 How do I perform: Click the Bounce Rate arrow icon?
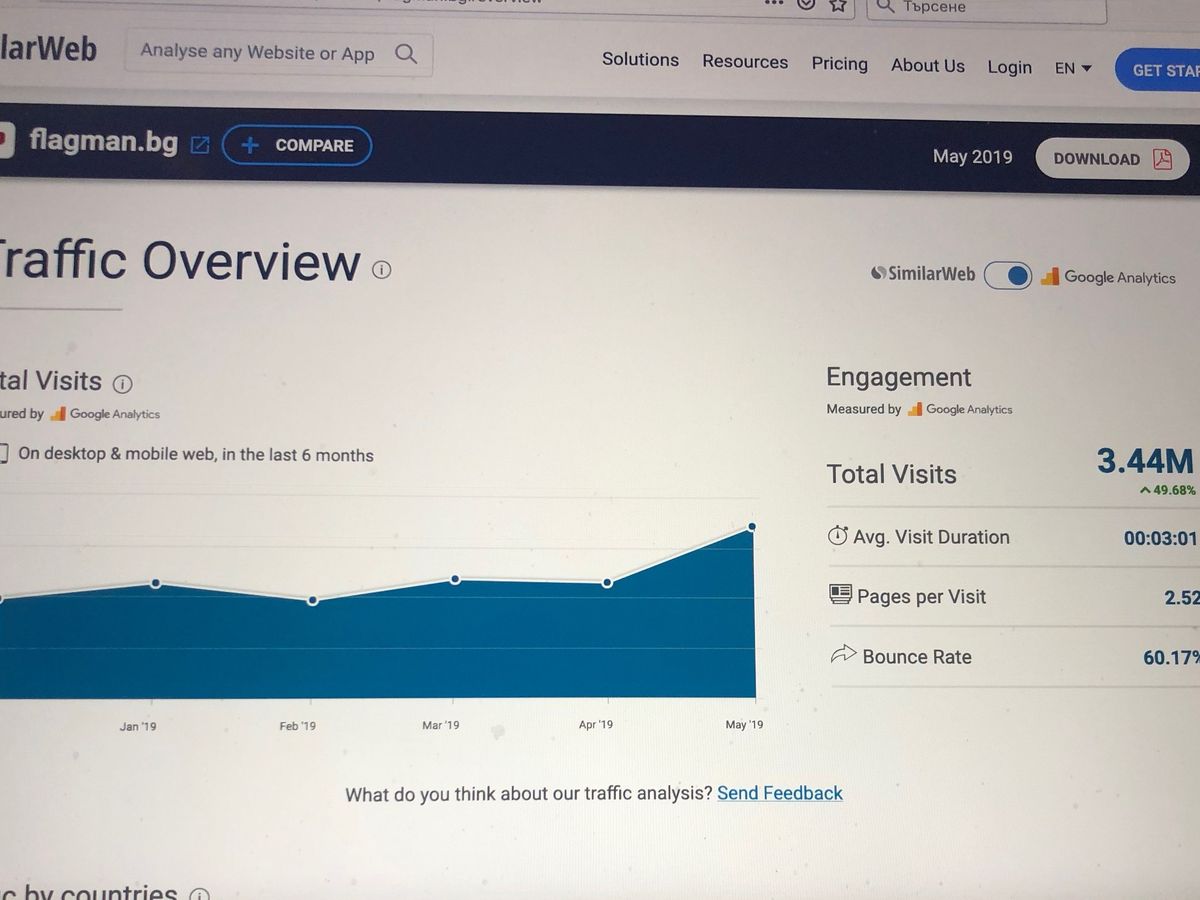coord(844,655)
